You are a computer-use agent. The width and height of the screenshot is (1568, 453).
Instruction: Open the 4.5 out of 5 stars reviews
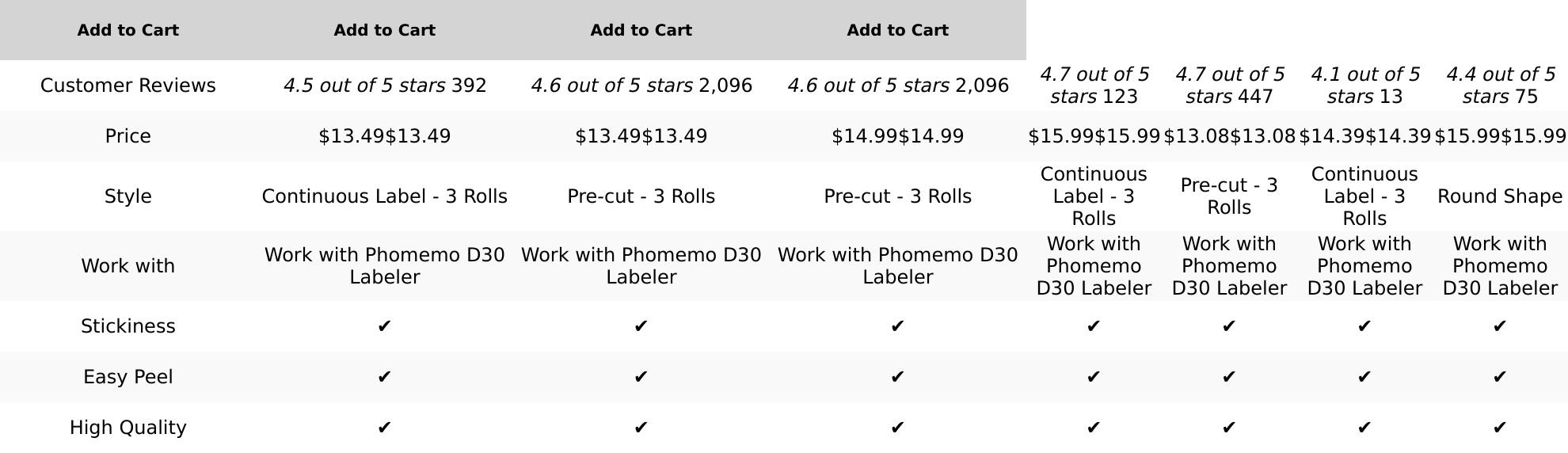tap(364, 86)
